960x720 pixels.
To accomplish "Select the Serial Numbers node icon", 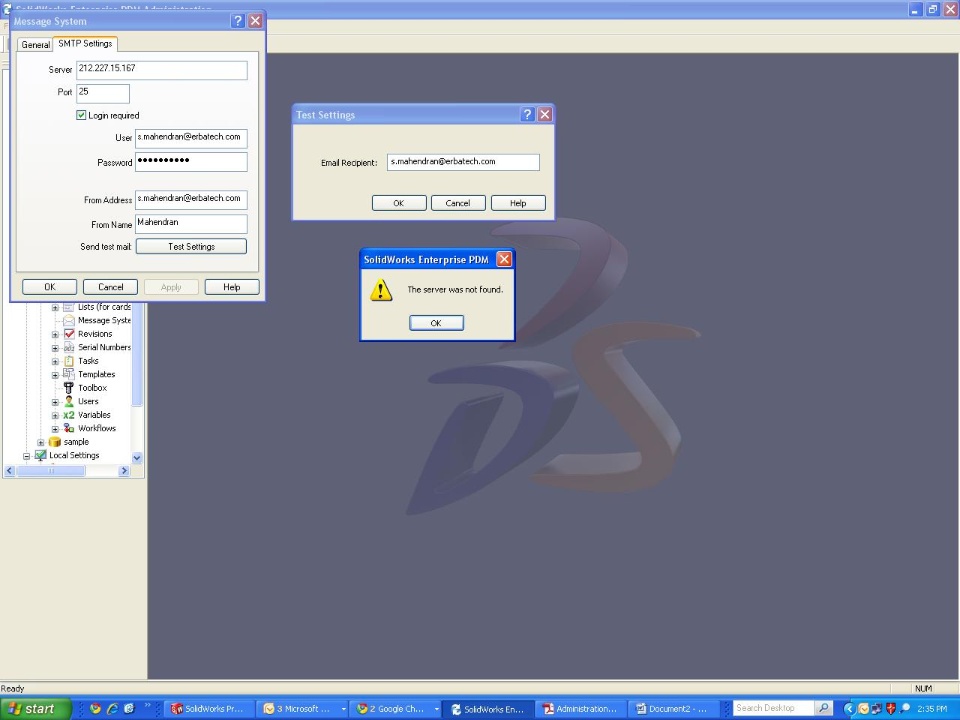I will click(x=69, y=347).
